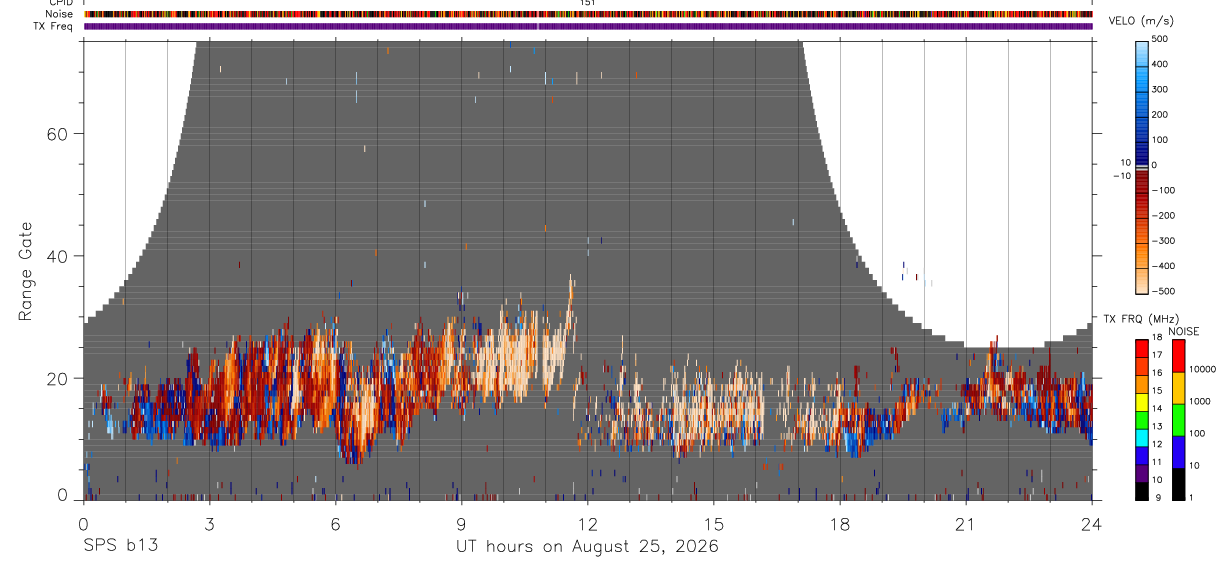
Task: Click the Noise color strip at top
Action: (x=588, y=14)
